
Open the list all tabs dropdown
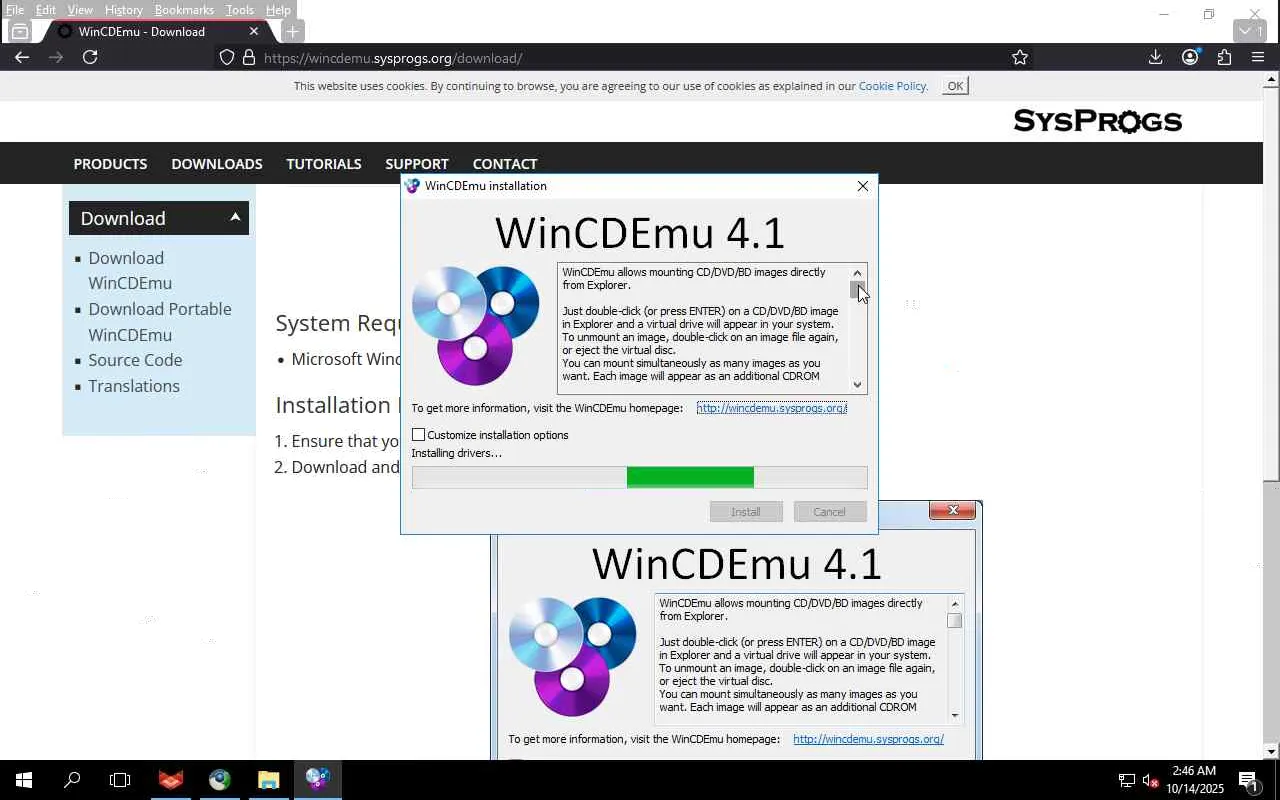(1251, 31)
